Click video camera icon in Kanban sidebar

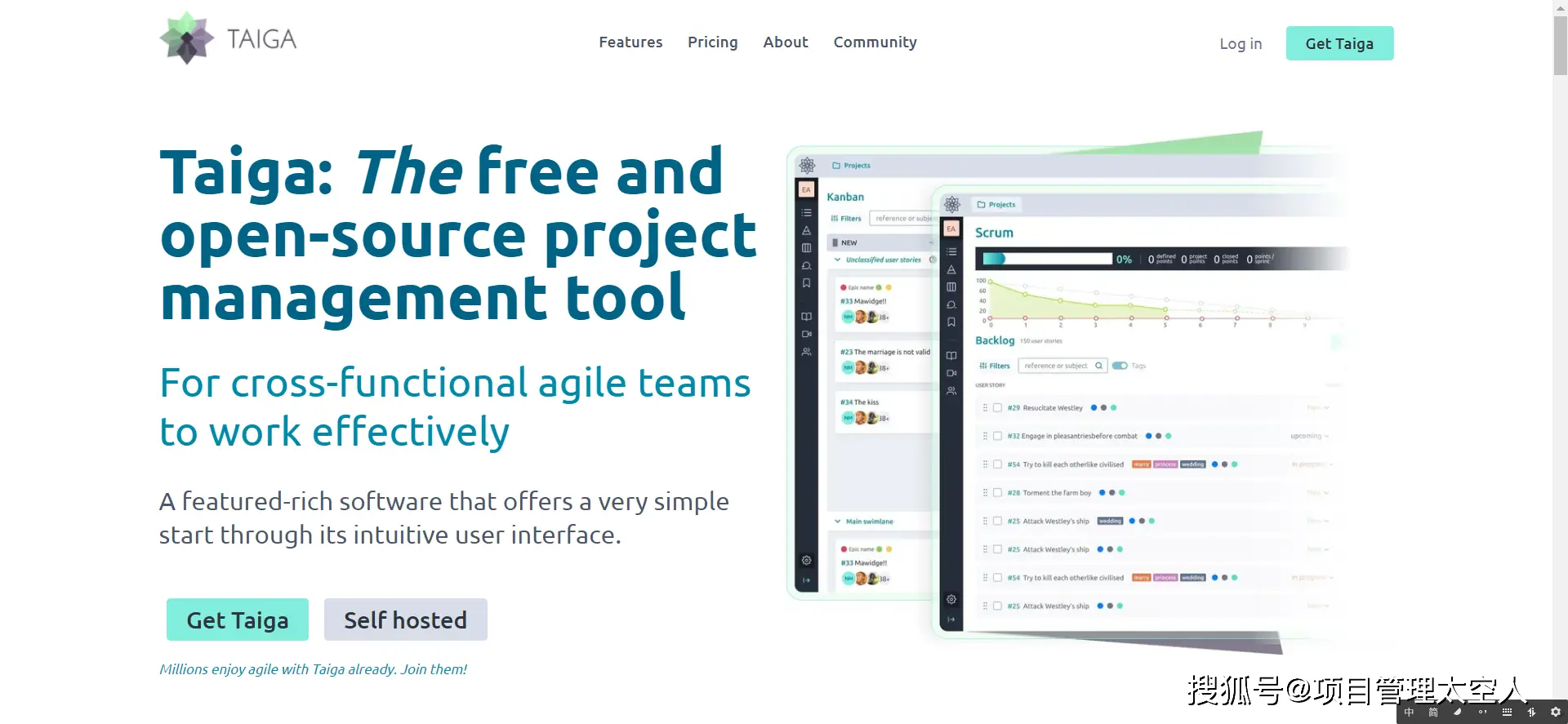point(806,334)
